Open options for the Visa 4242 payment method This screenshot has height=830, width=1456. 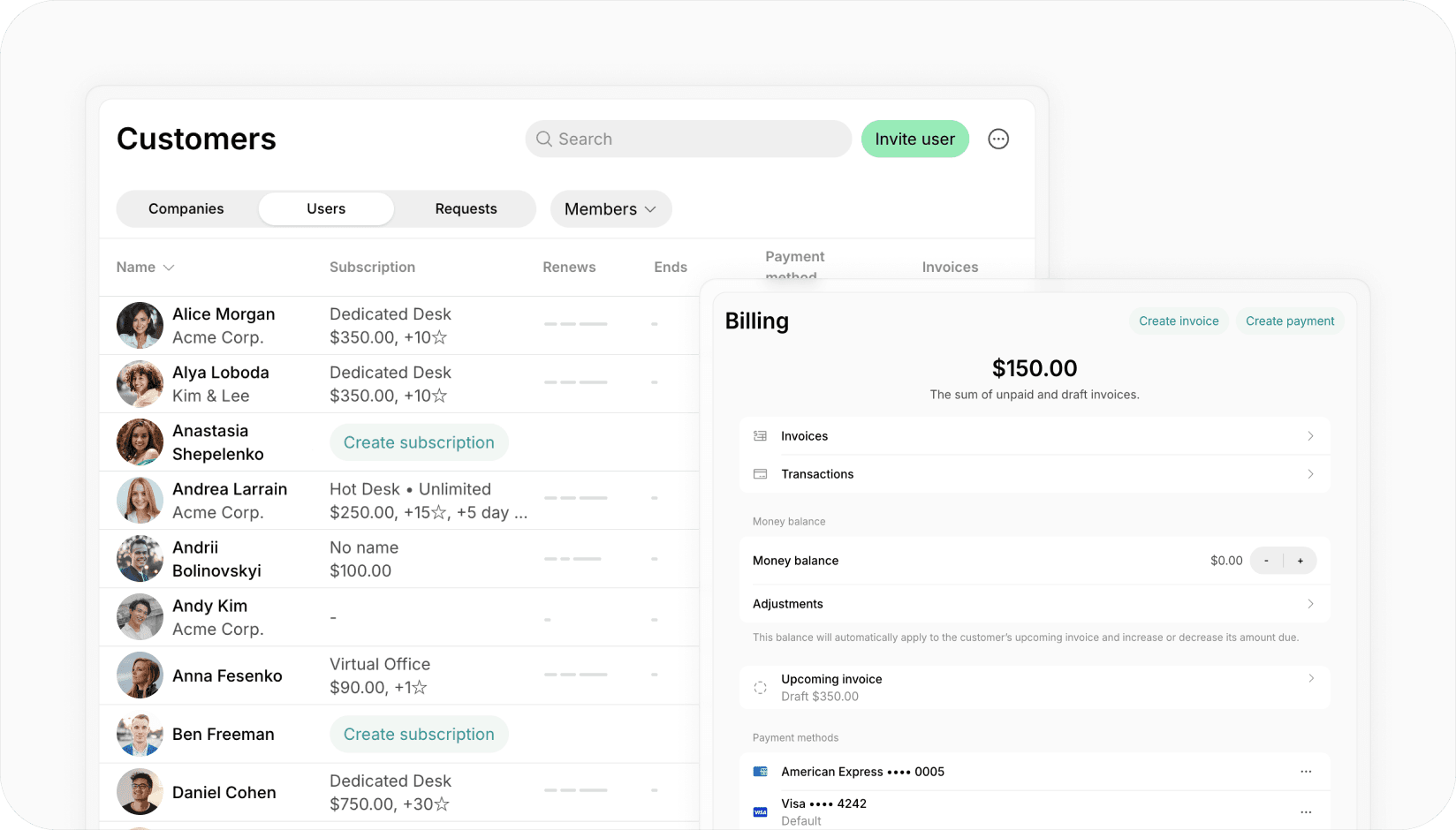pos(1306,811)
